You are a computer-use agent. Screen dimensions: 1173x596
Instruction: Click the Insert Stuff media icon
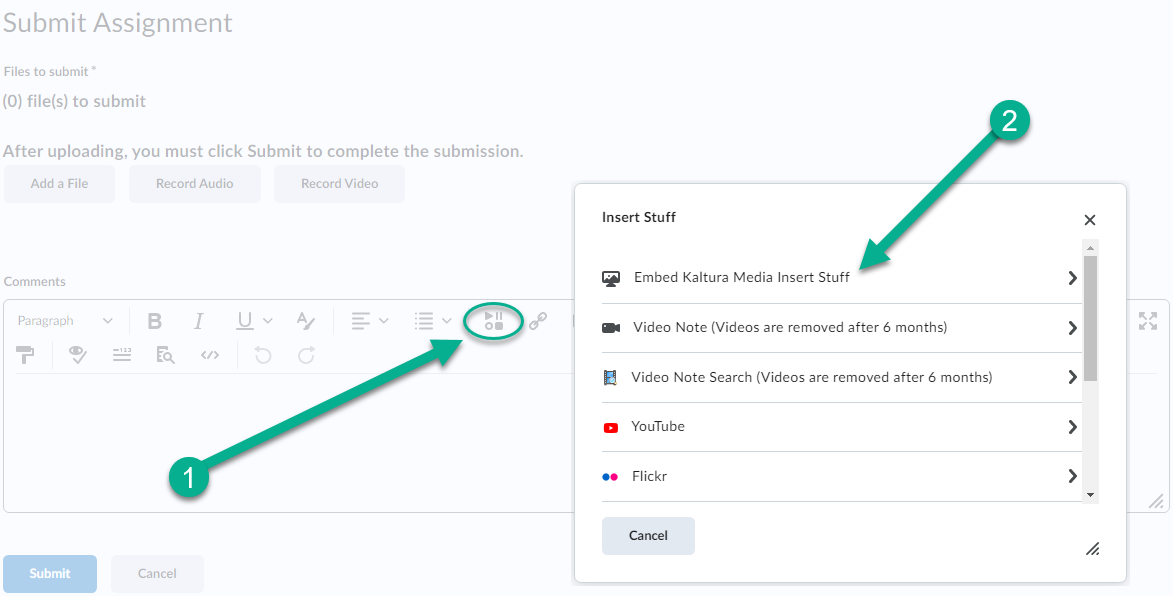(x=493, y=321)
